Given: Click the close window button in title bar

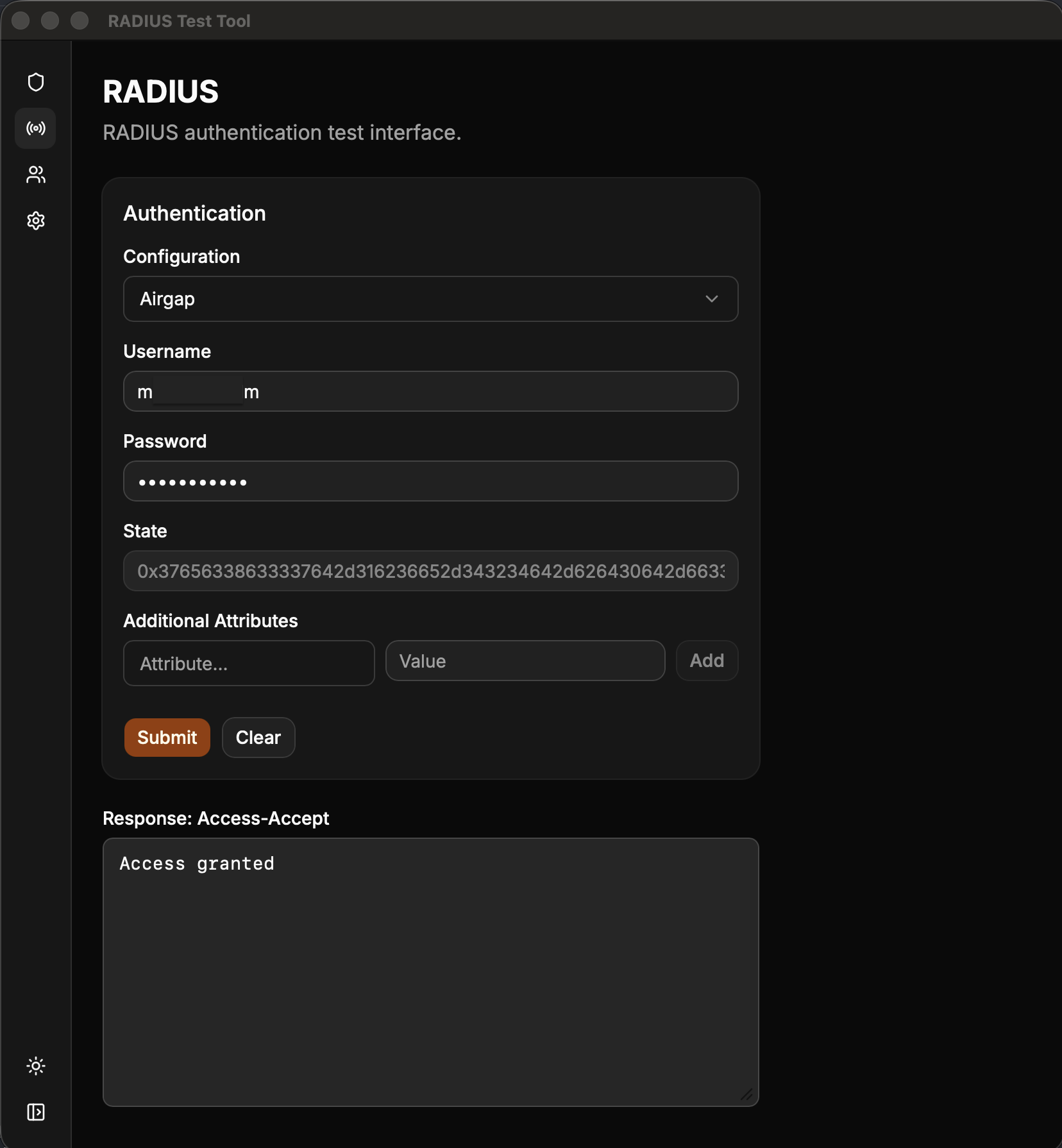Looking at the screenshot, I should 21,21.
